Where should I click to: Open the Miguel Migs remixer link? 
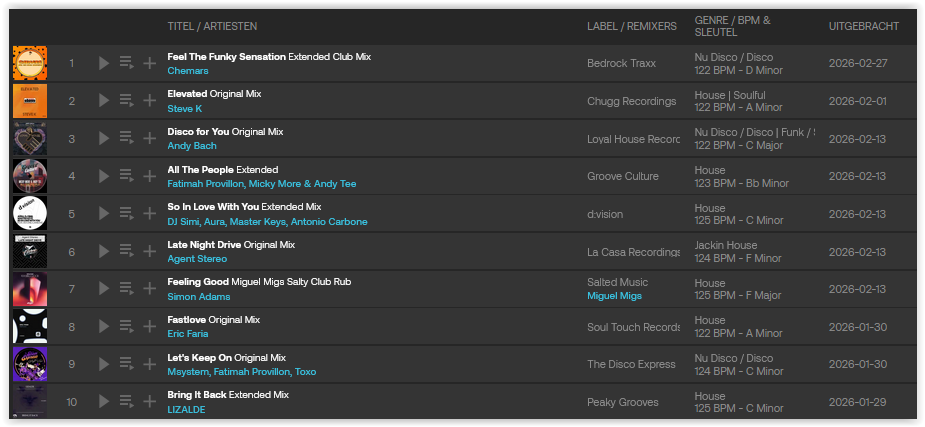pyautogui.click(x=614, y=296)
